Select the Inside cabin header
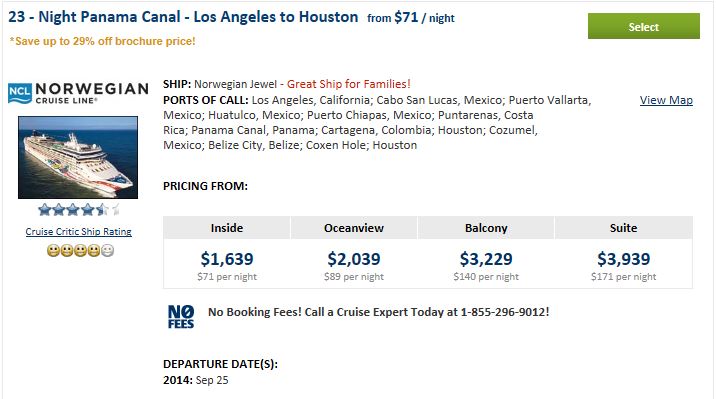This screenshot has width=716, height=399. coord(226,228)
